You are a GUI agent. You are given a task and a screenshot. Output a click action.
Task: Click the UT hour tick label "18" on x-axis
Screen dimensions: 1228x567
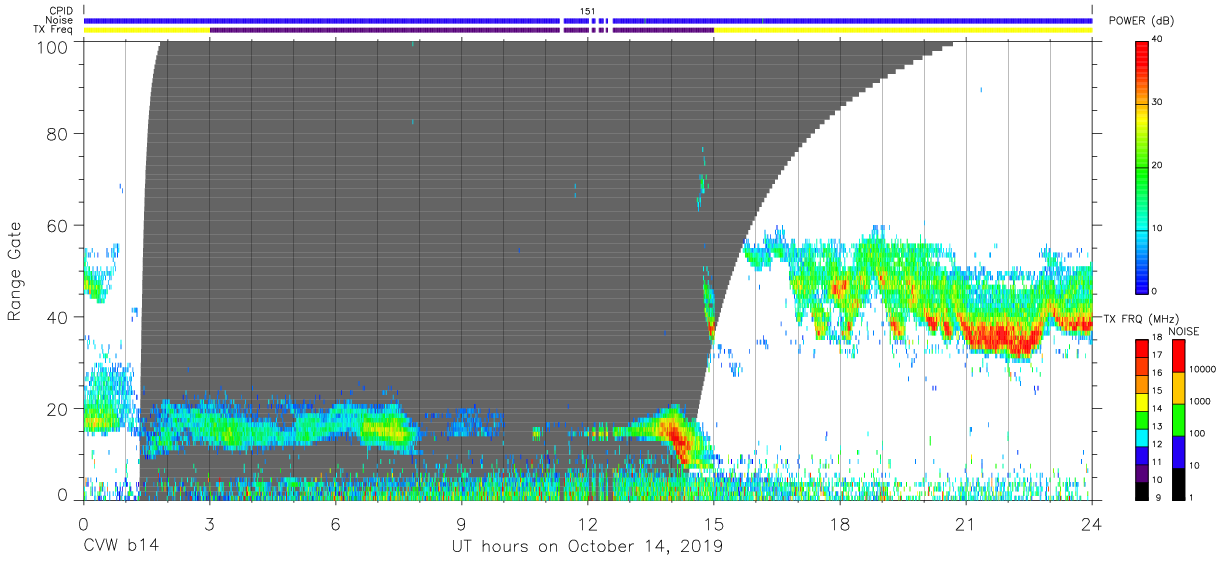click(840, 523)
